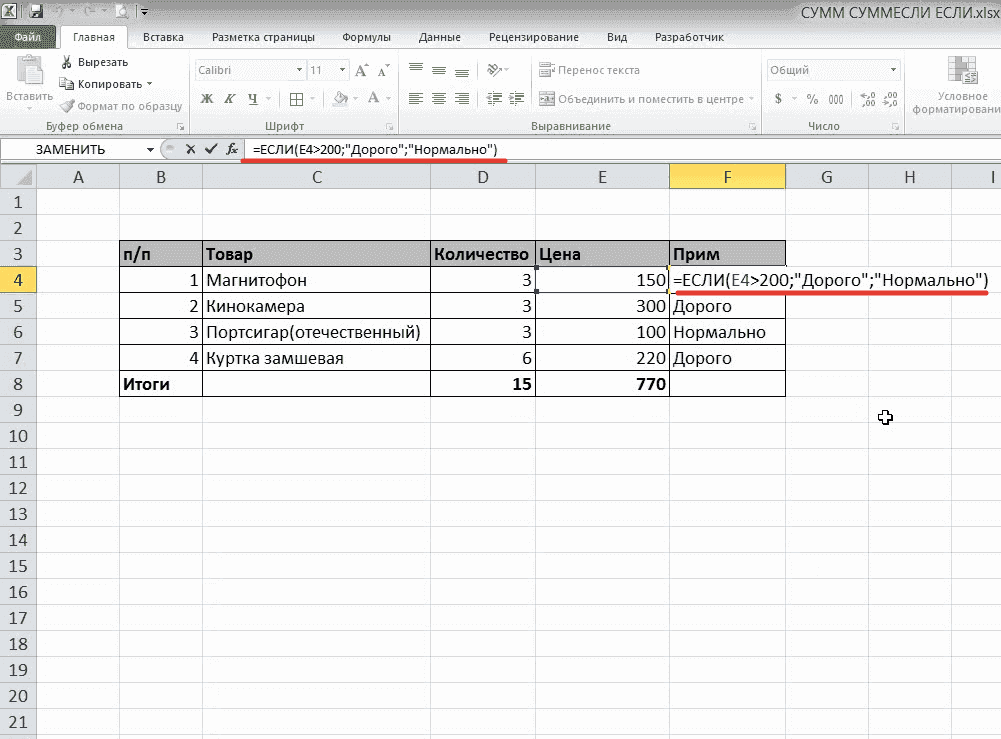Expand the Calibri font name dropdown
The width and height of the screenshot is (1001, 739).
pyautogui.click(x=299, y=71)
